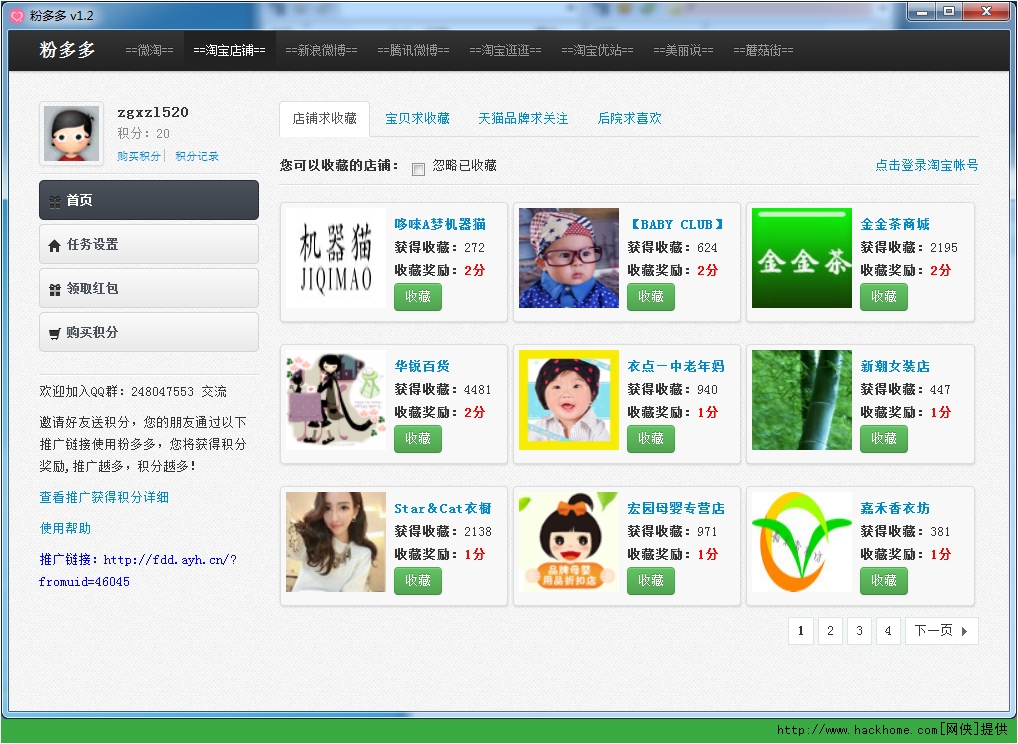1018x744 pixels.
Task: Click 收藏 for 新潮女装店
Action: point(884,439)
